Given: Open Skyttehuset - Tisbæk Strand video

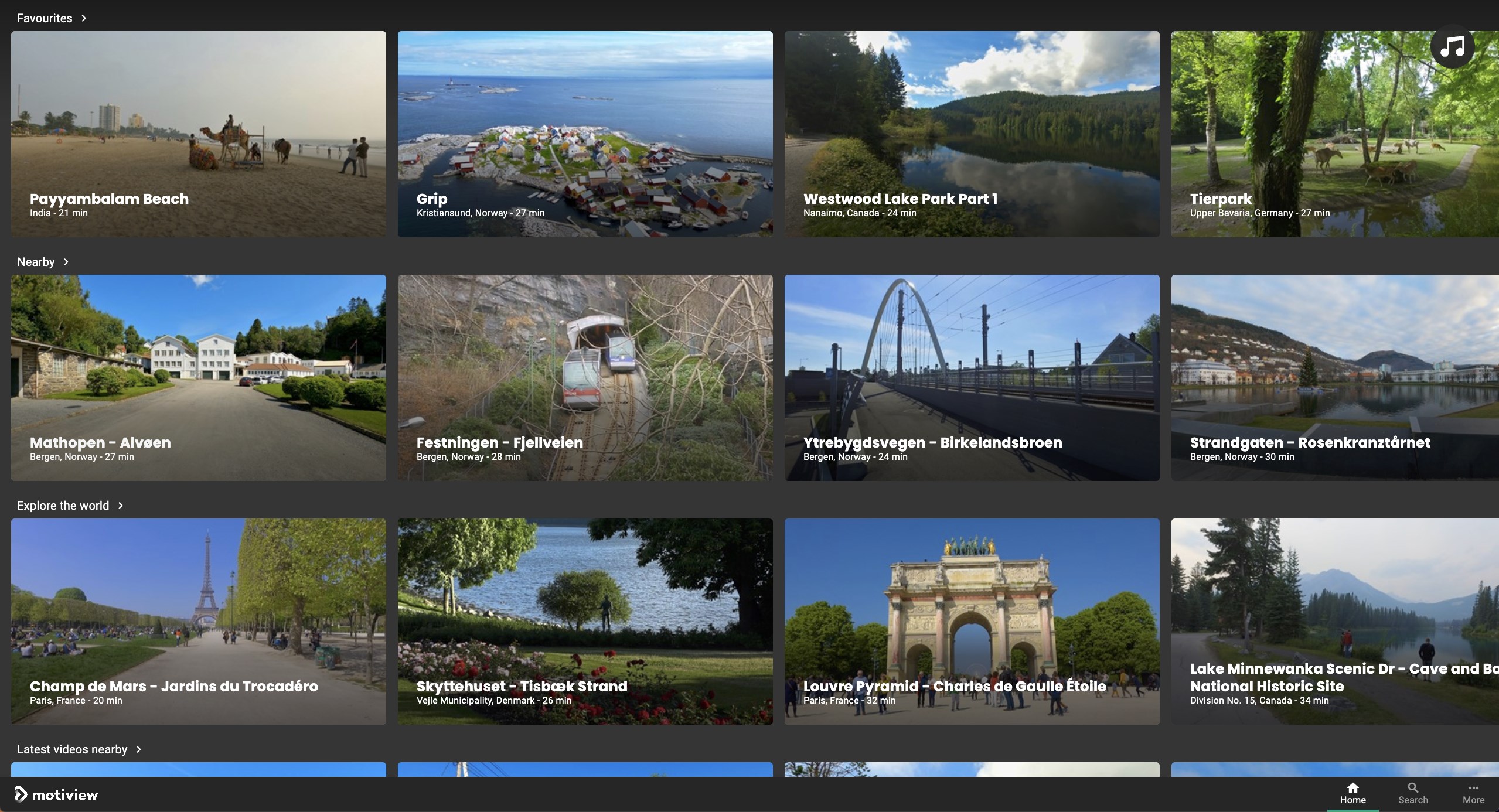Looking at the screenshot, I should click(585, 621).
